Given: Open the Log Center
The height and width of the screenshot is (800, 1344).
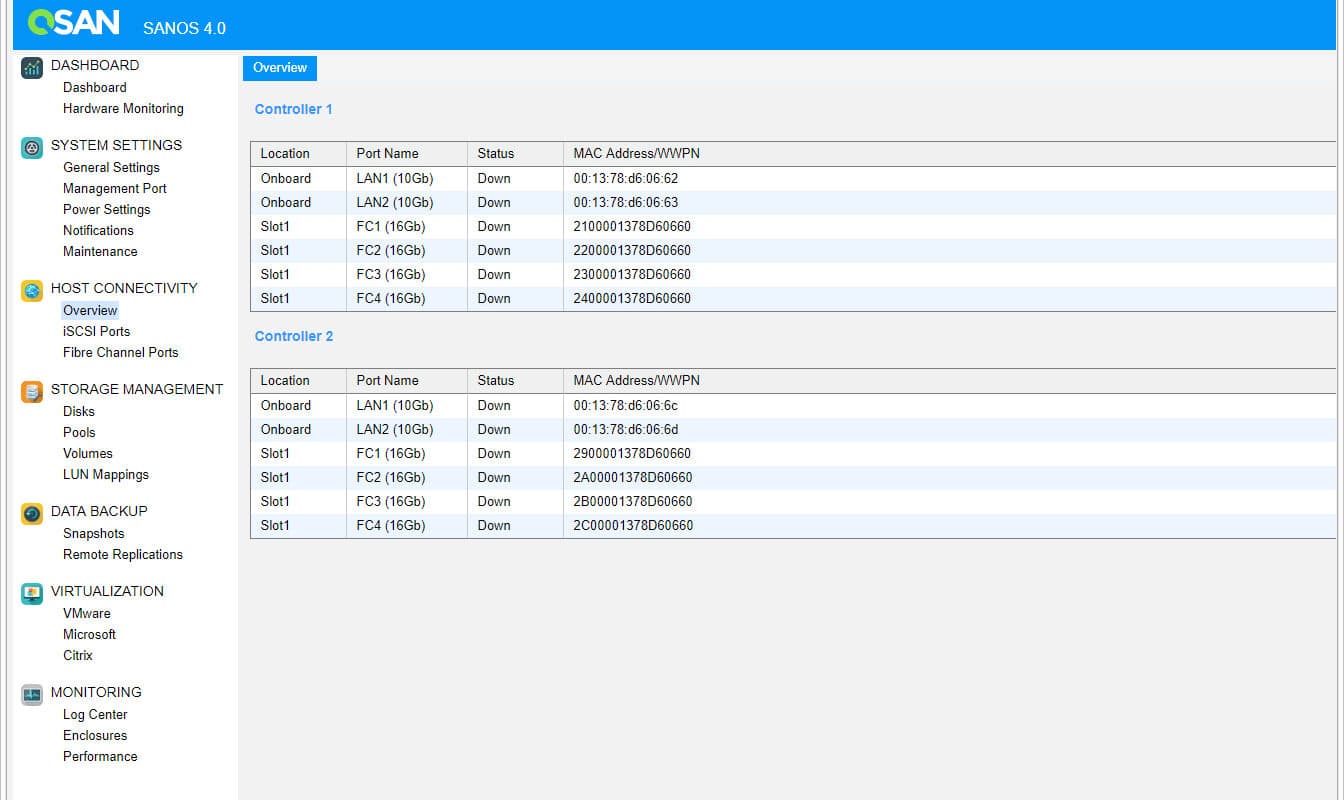Looking at the screenshot, I should click(x=95, y=714).
